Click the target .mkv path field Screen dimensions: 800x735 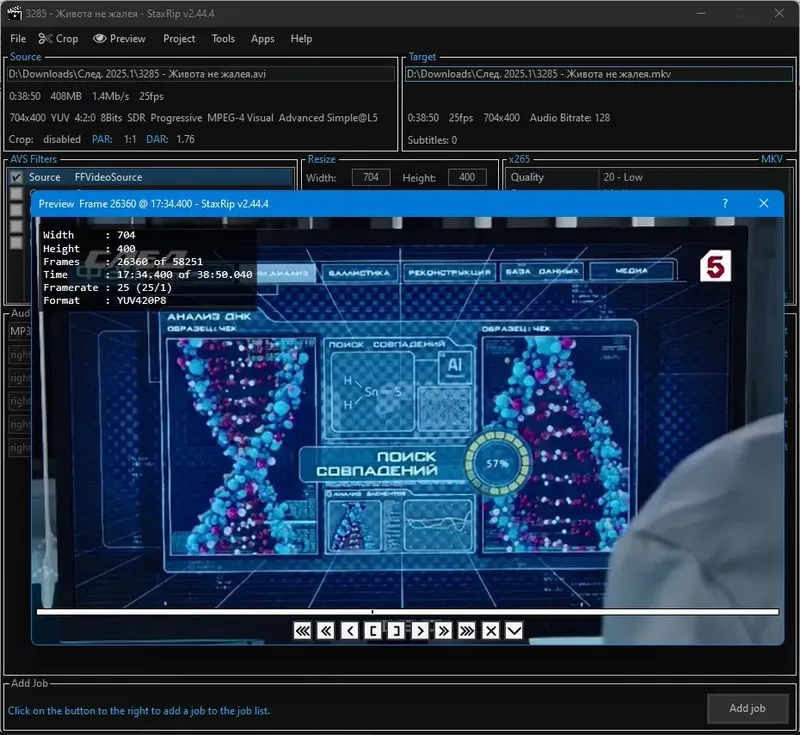coord(599,74)
